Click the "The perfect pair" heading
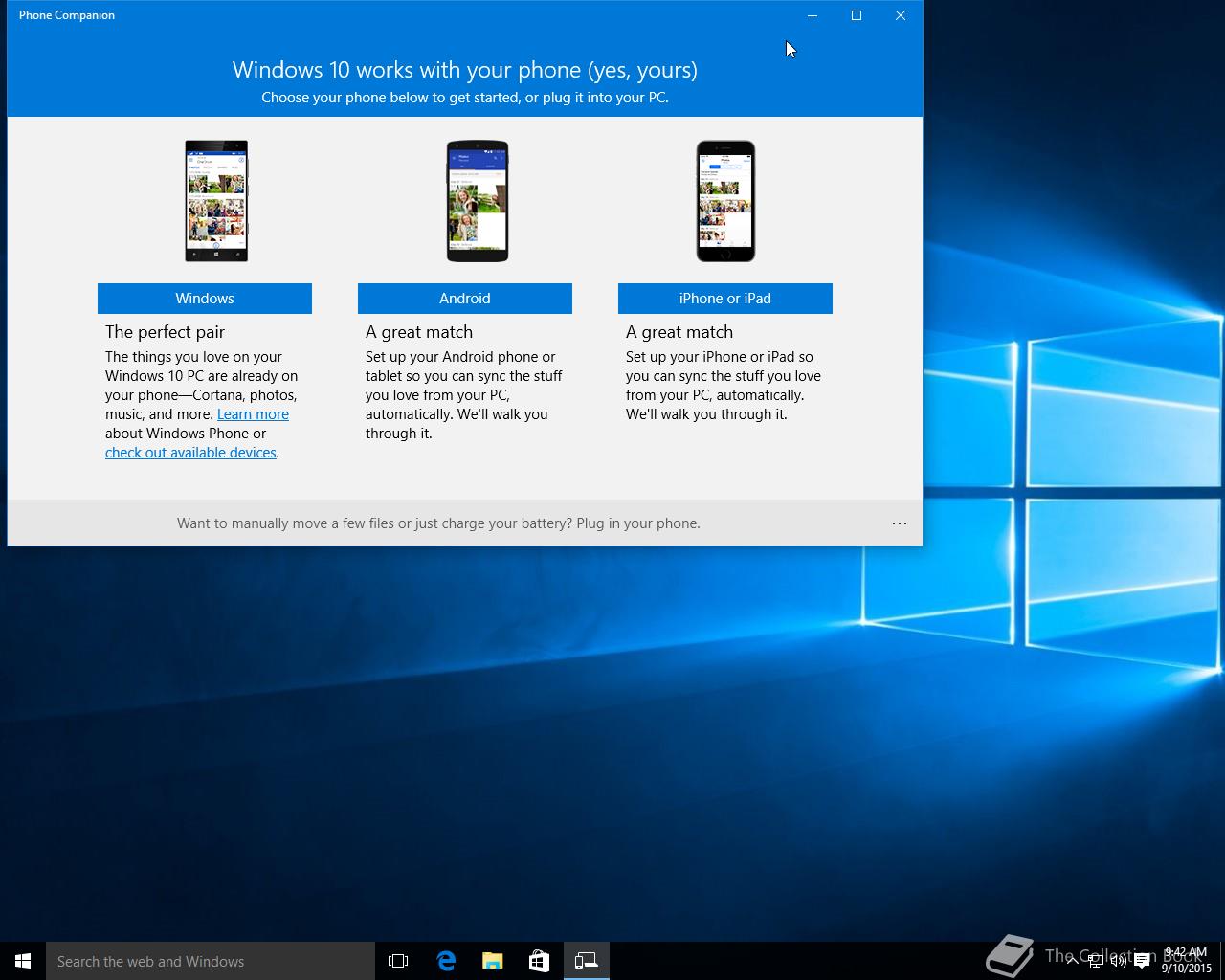The height and width of the screenshot is (980, 1225). point(165,332)
